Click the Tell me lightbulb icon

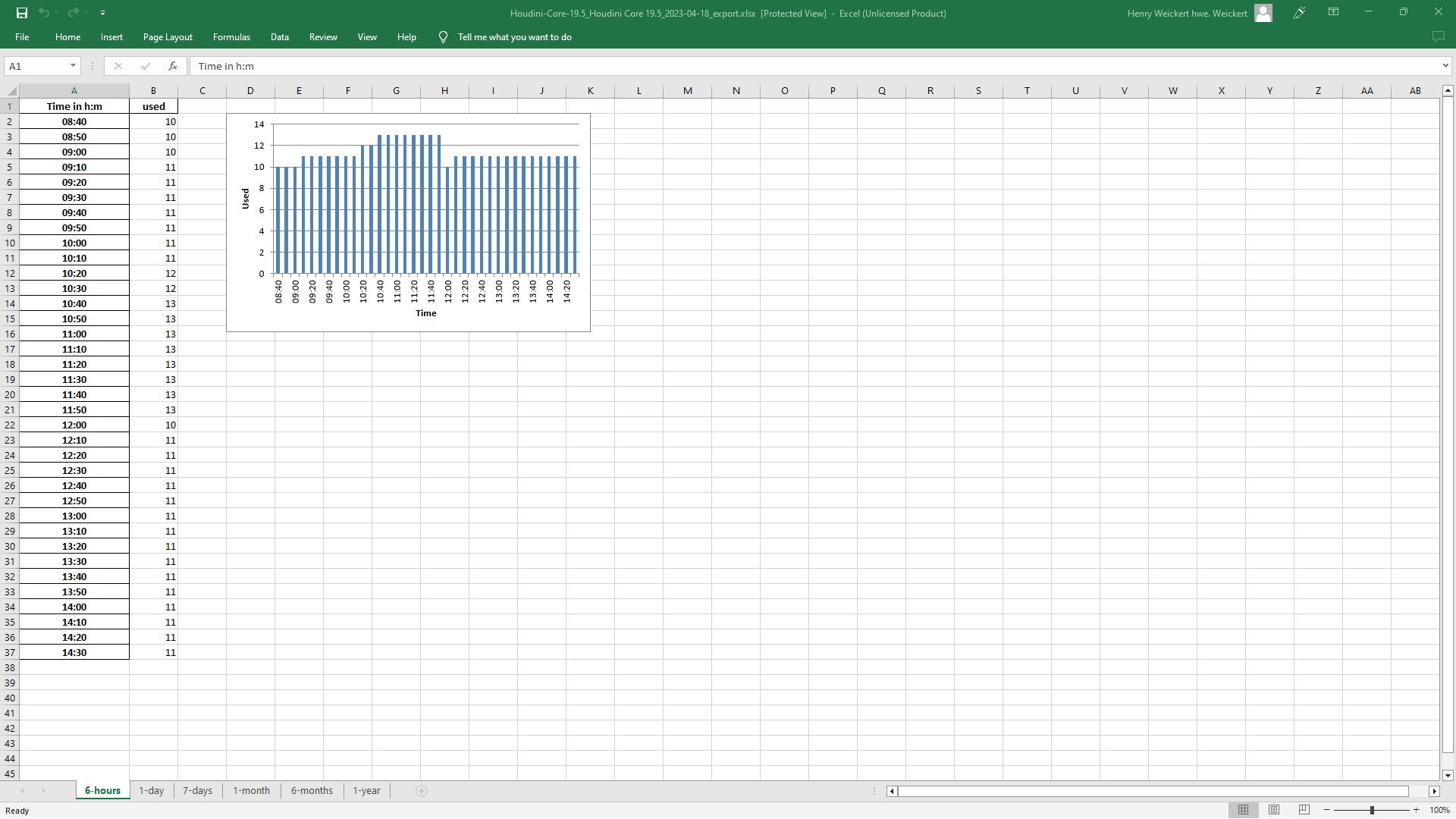coord(444,37)
